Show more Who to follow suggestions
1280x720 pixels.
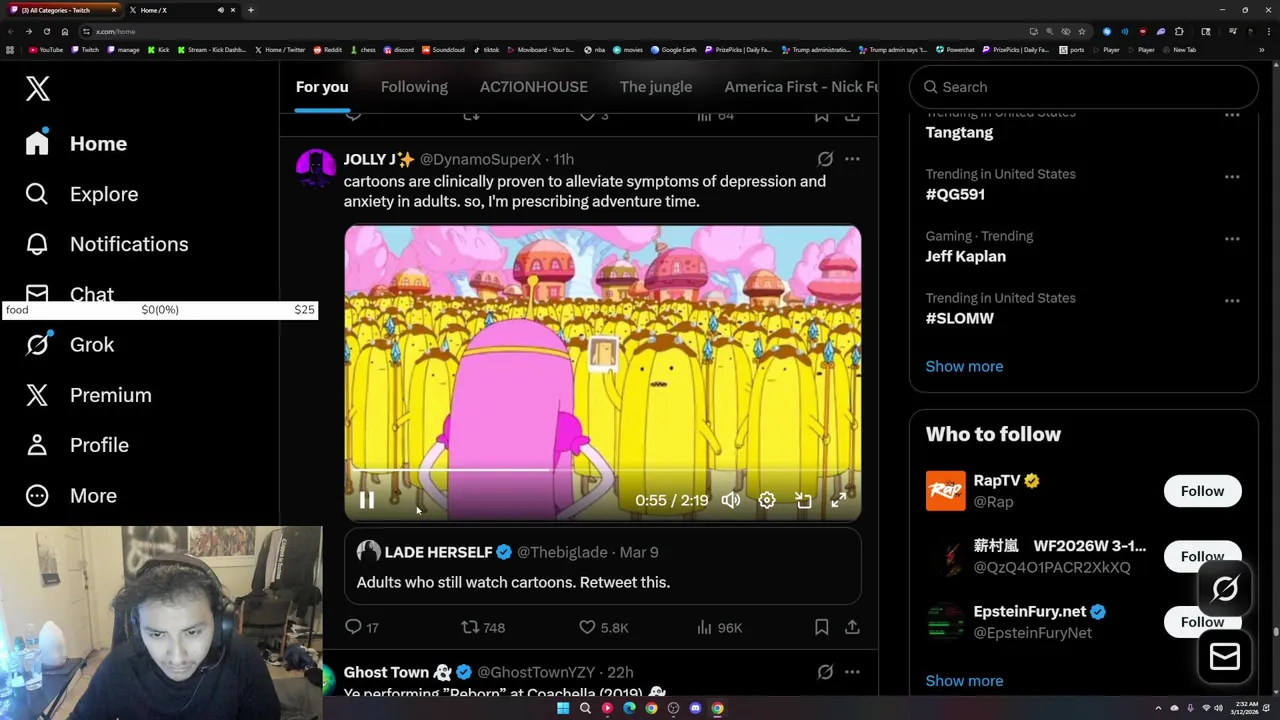click(964, 681)
